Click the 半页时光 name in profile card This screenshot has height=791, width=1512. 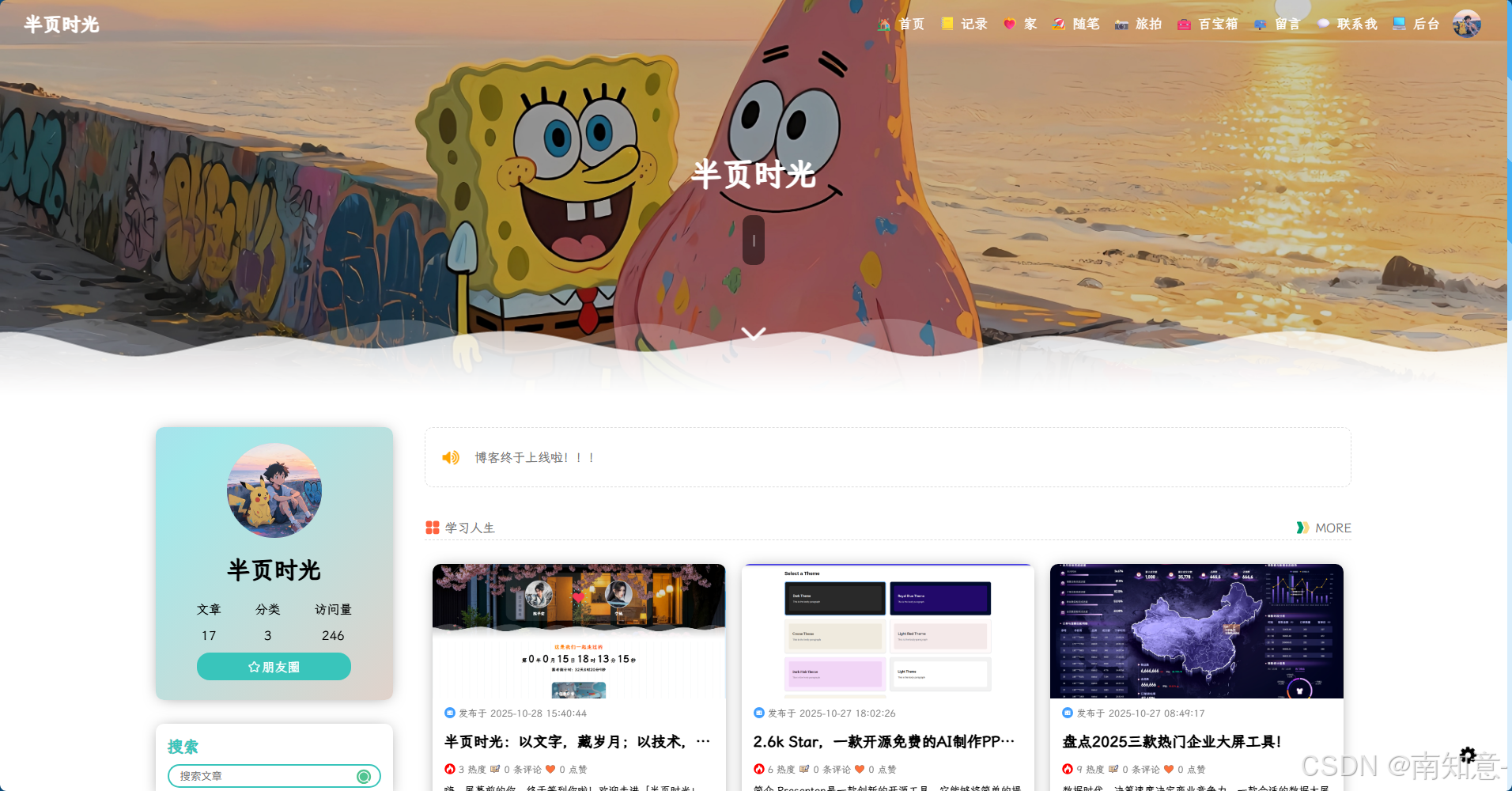[x=274, y=570]
